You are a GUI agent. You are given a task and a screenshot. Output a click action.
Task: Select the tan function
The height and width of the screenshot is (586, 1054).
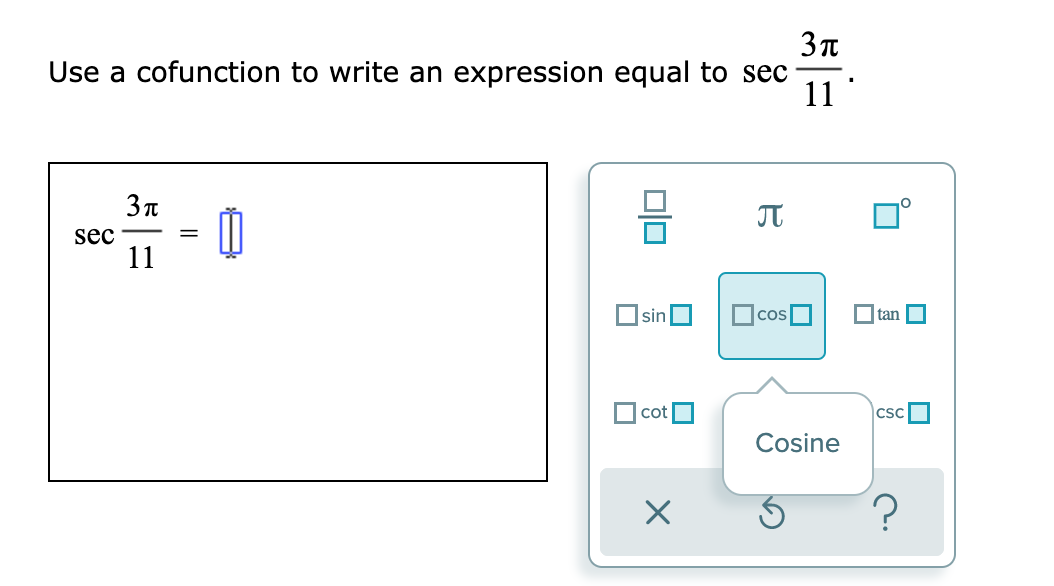(886, 314)
